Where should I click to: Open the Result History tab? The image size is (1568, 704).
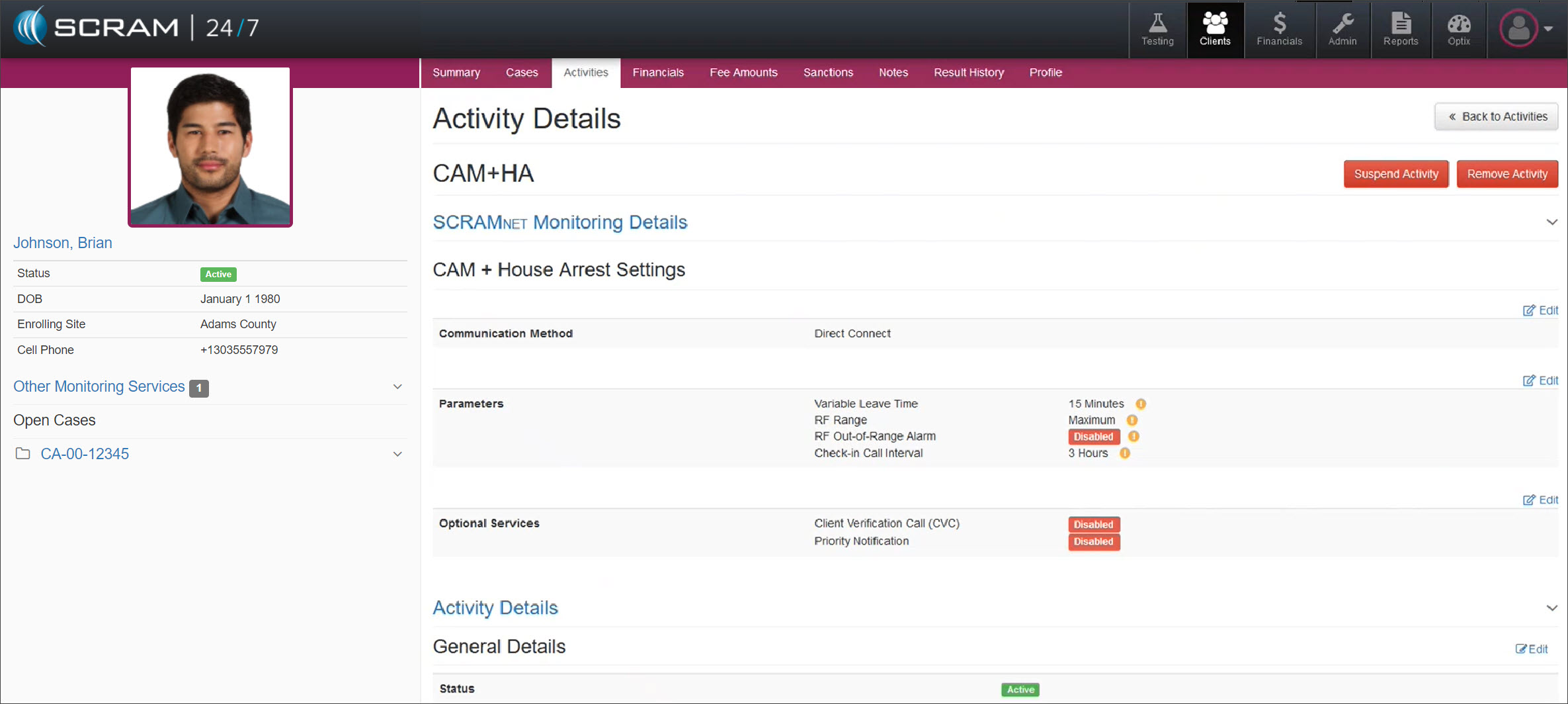pos(968,73)
